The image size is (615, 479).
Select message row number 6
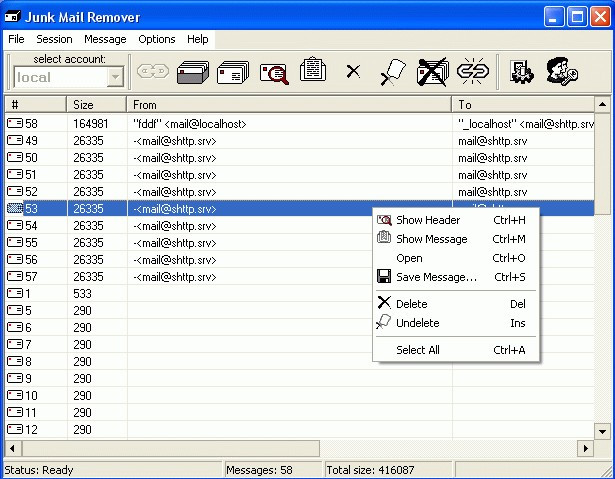(x=300, y=327)
